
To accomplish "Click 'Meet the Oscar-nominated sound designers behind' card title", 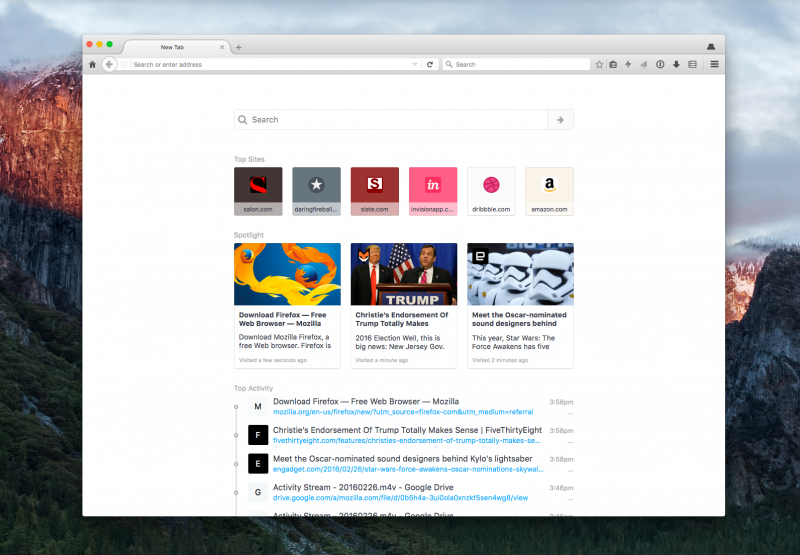I will pyautogui.click(x=519, y=319).
